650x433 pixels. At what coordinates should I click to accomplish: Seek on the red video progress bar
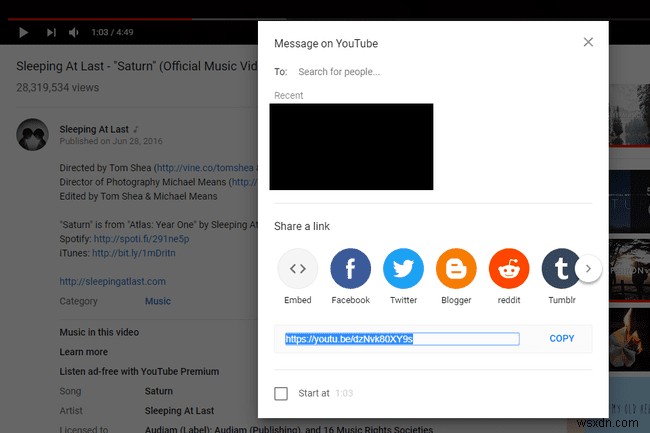click(x=99, y=19)
